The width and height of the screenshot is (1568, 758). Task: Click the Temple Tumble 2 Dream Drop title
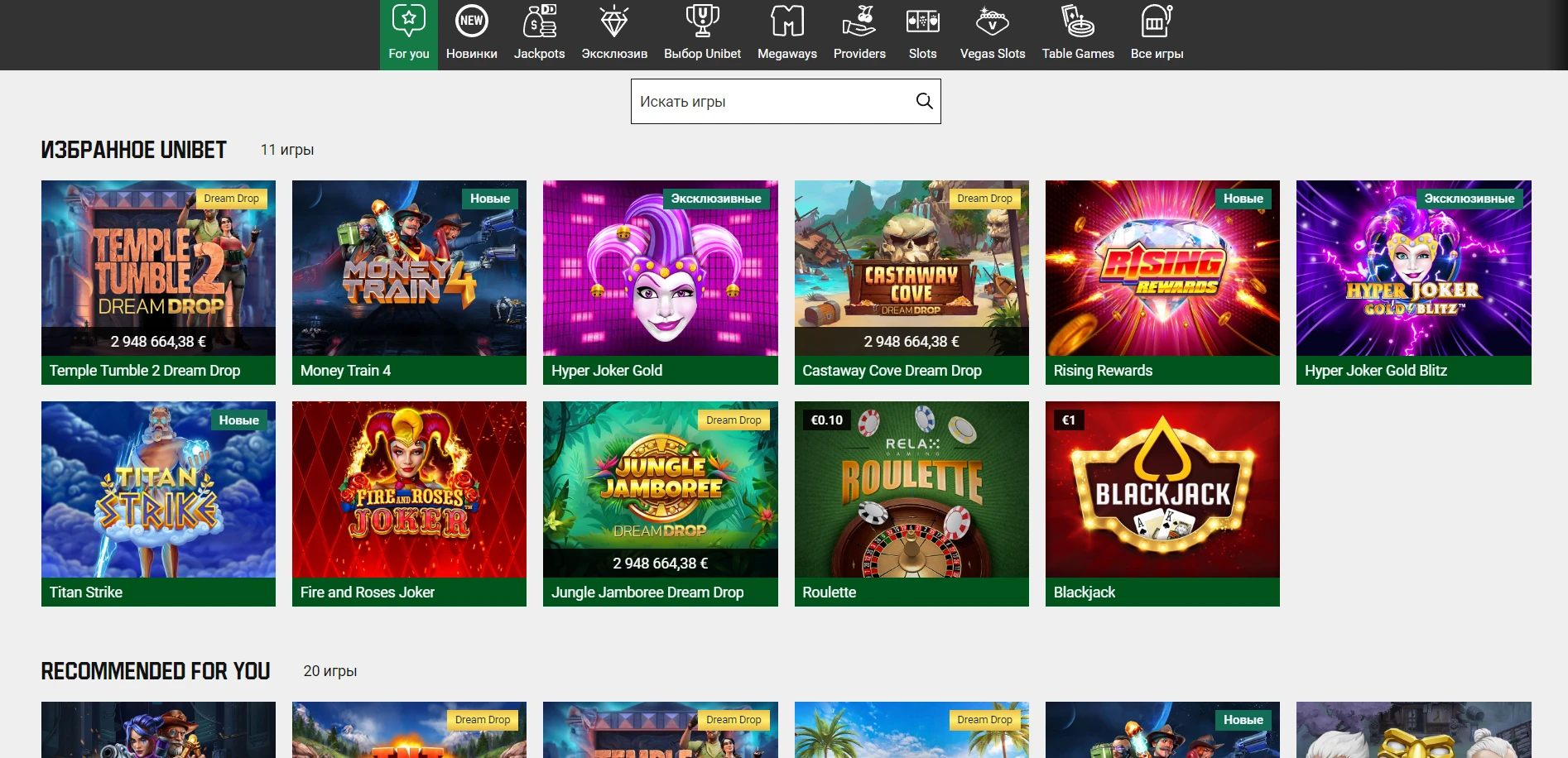pyautogui.click(x=145, y=371)
